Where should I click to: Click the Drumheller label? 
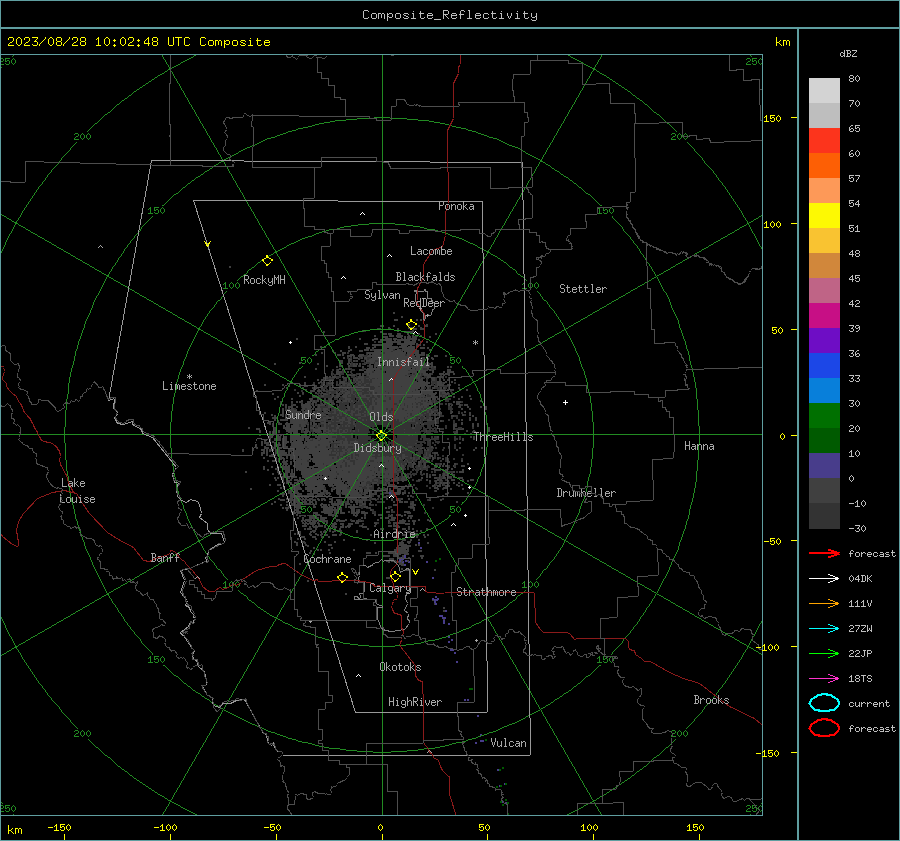click(x=586, y=493)
